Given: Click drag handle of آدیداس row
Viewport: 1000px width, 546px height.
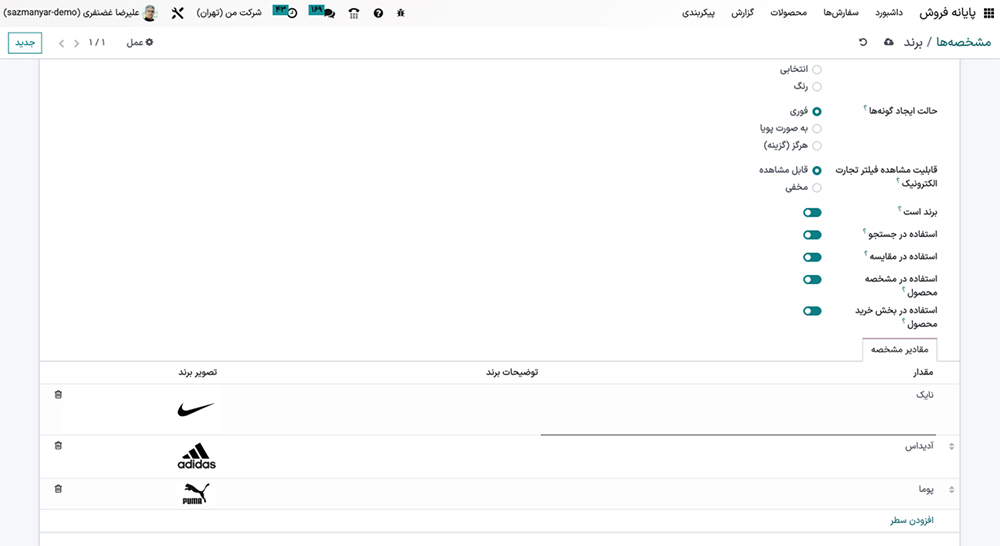Looking at the screenshot, I should pos(952,446).
